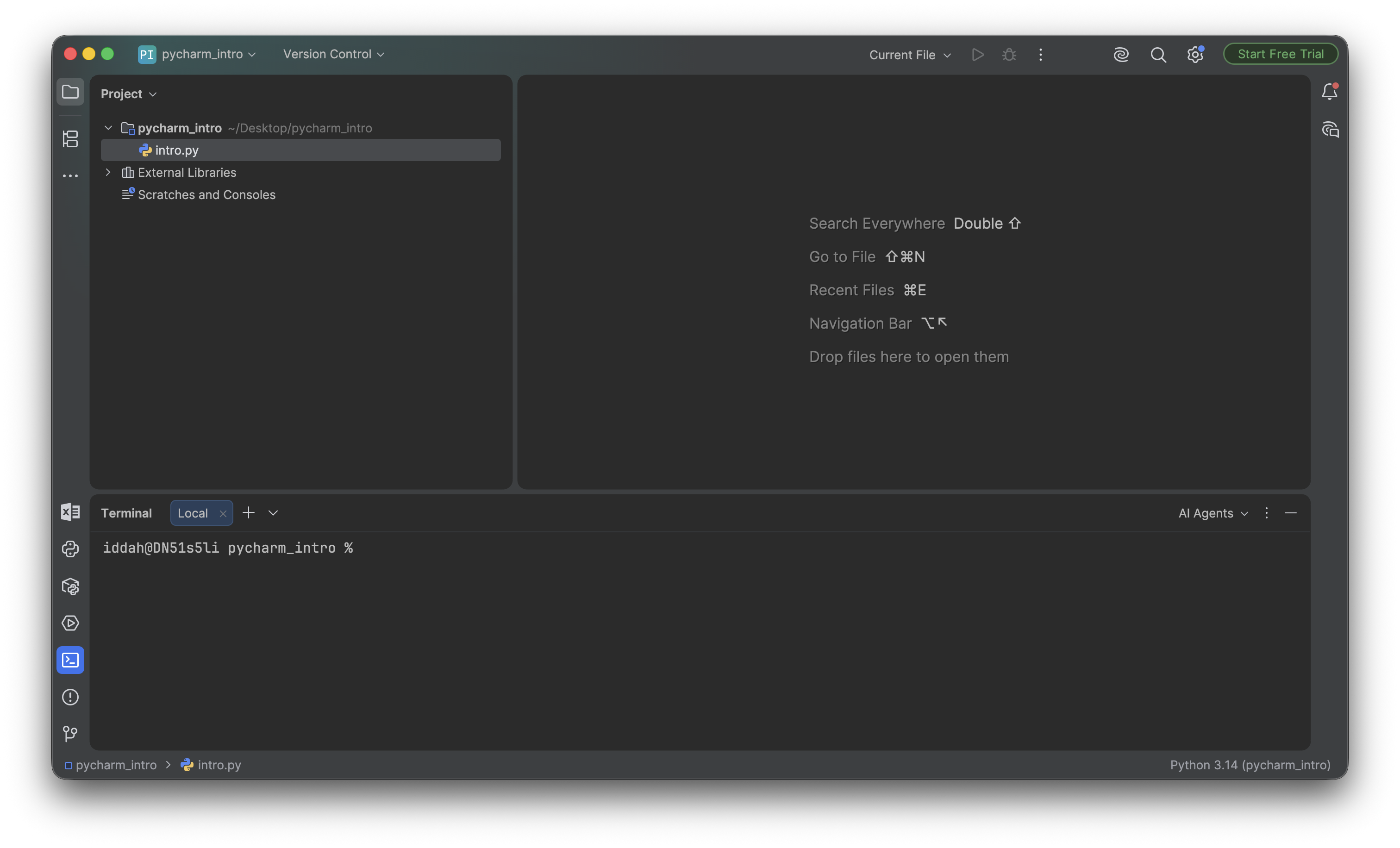Open the Project tool window folder icon

click(70, 92)
